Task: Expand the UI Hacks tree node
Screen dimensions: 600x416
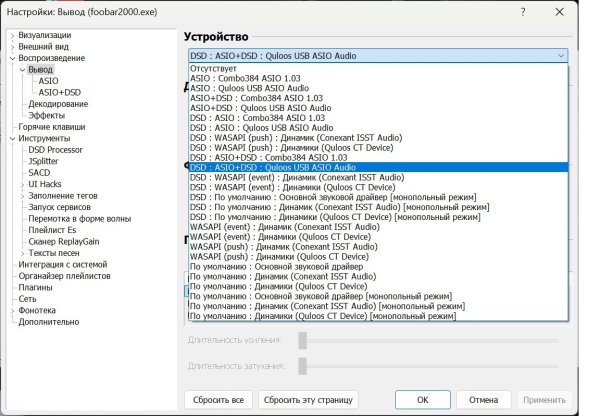Action: point(23,185)
